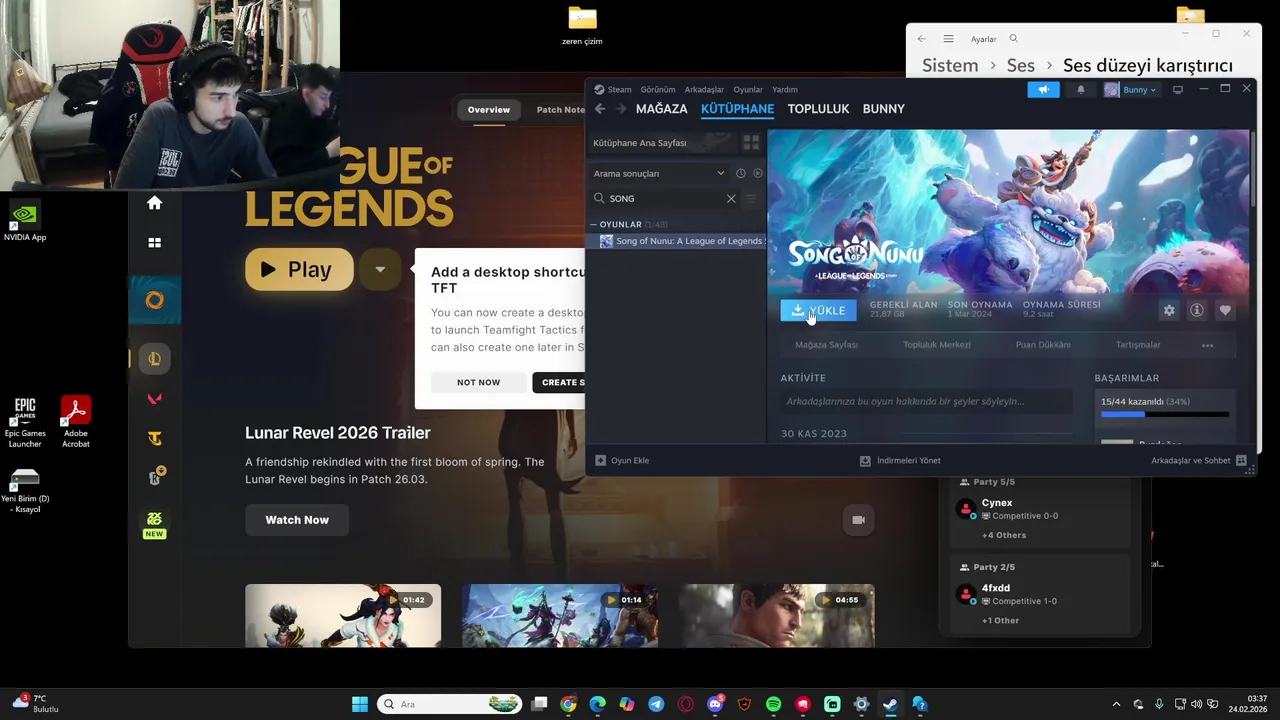This screenshot has width=1280, height=720.
Task: Go to the KÜTÜPHANE tab
Action: click(737, 109)
